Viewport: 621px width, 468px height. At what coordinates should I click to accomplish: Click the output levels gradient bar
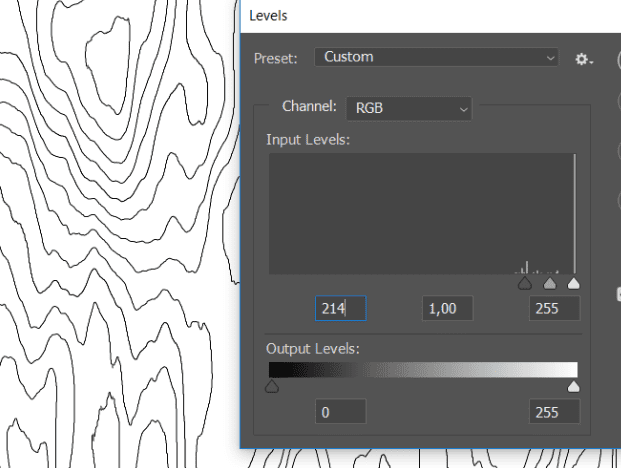[x=423, y=370]
